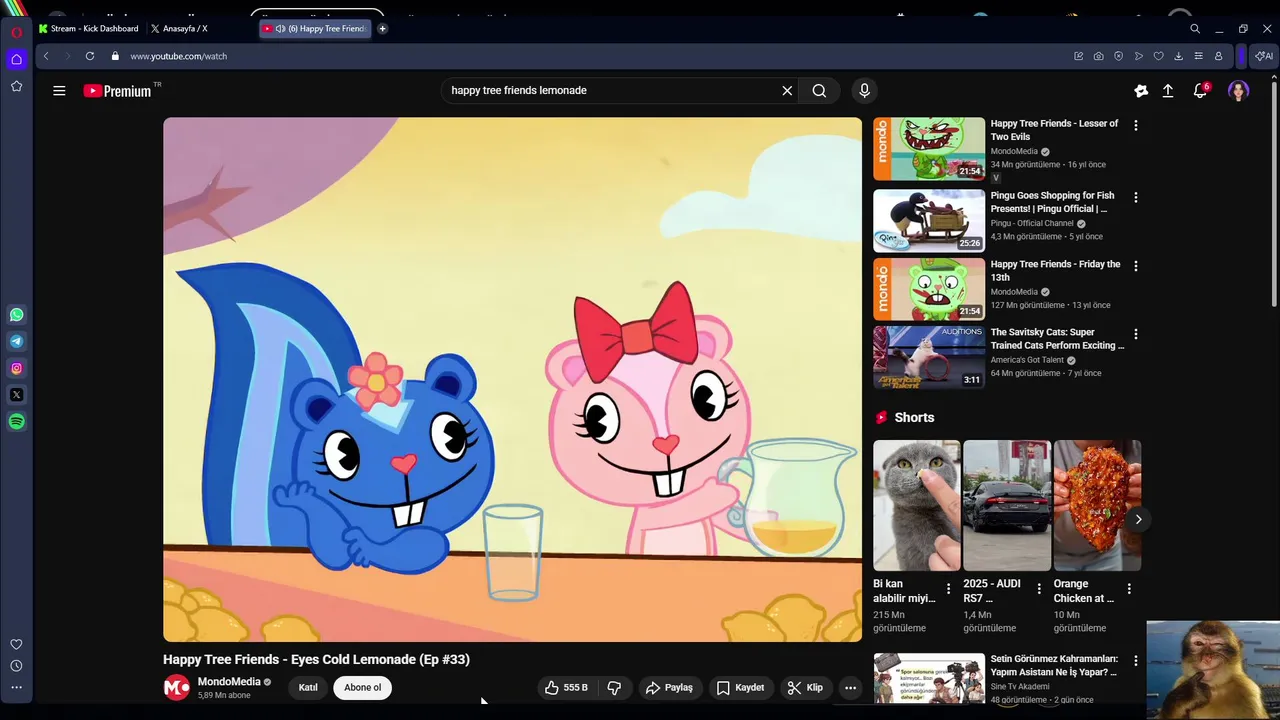Screen dimensions: 1280x720
Task: Open the bookmarks star in Opera sidebar
Action: (16, 87)
